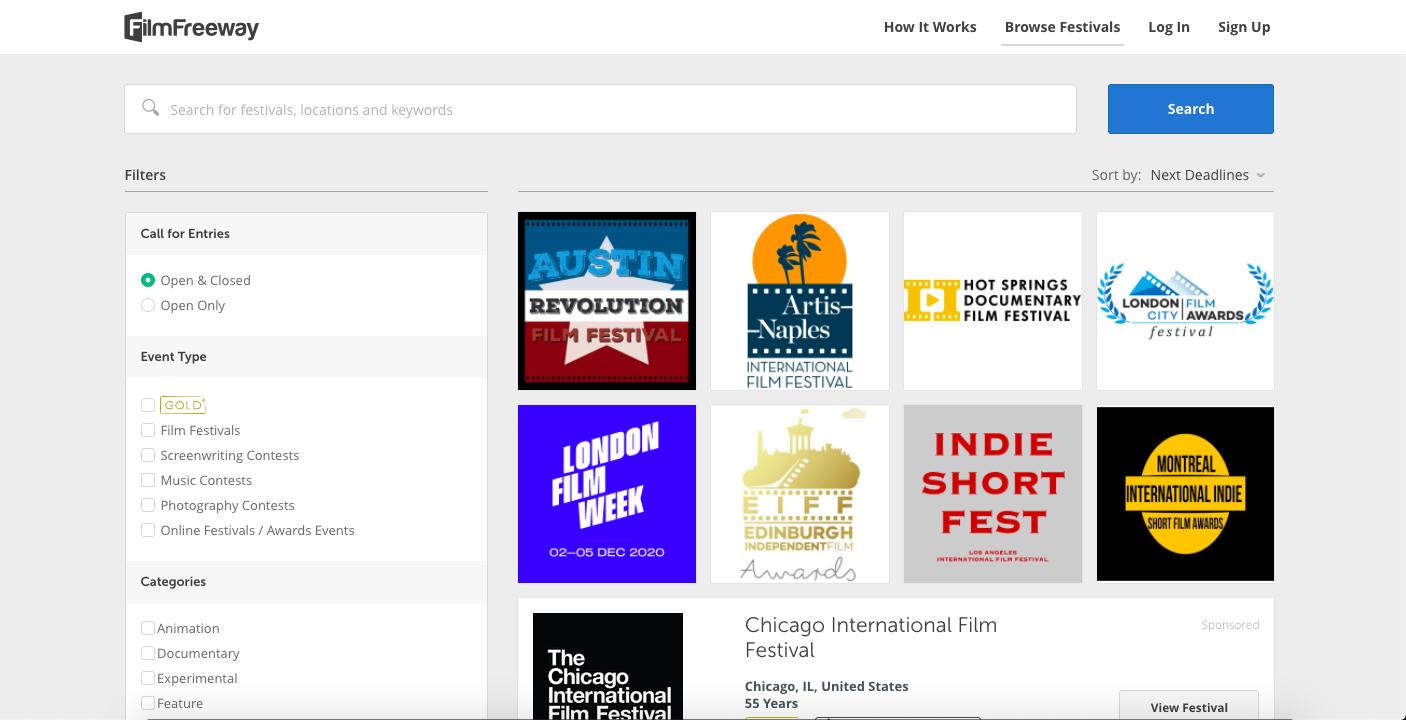Open London Film Week thumbnail

point(607,494)
